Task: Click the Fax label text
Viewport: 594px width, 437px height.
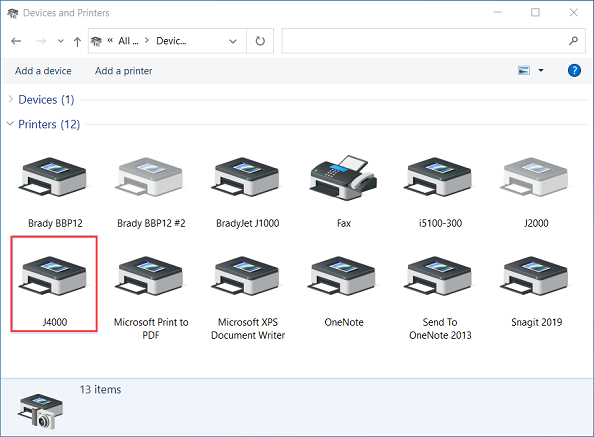Action: [344, 223]
